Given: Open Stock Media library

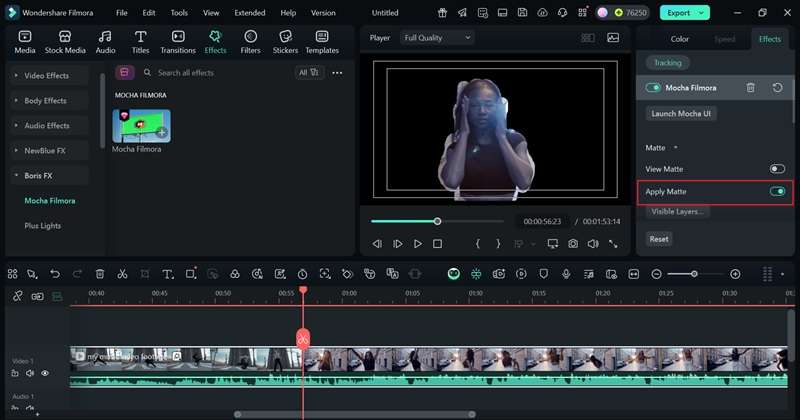Looking at the screenshot, I should [x=65, y=42].
